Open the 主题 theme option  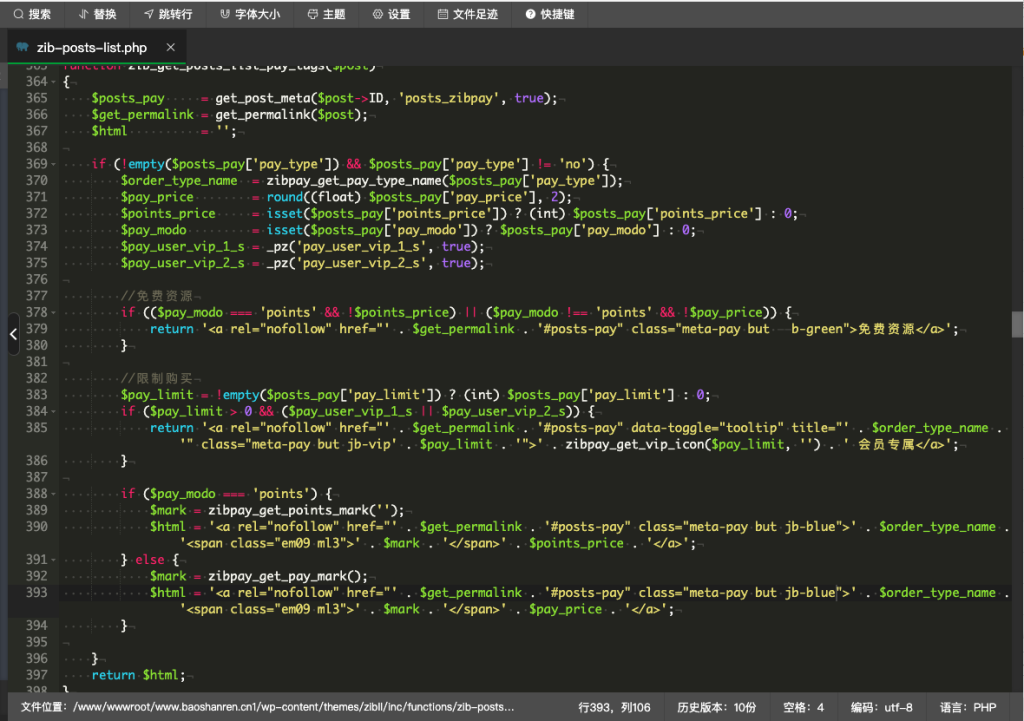[327, 14]
